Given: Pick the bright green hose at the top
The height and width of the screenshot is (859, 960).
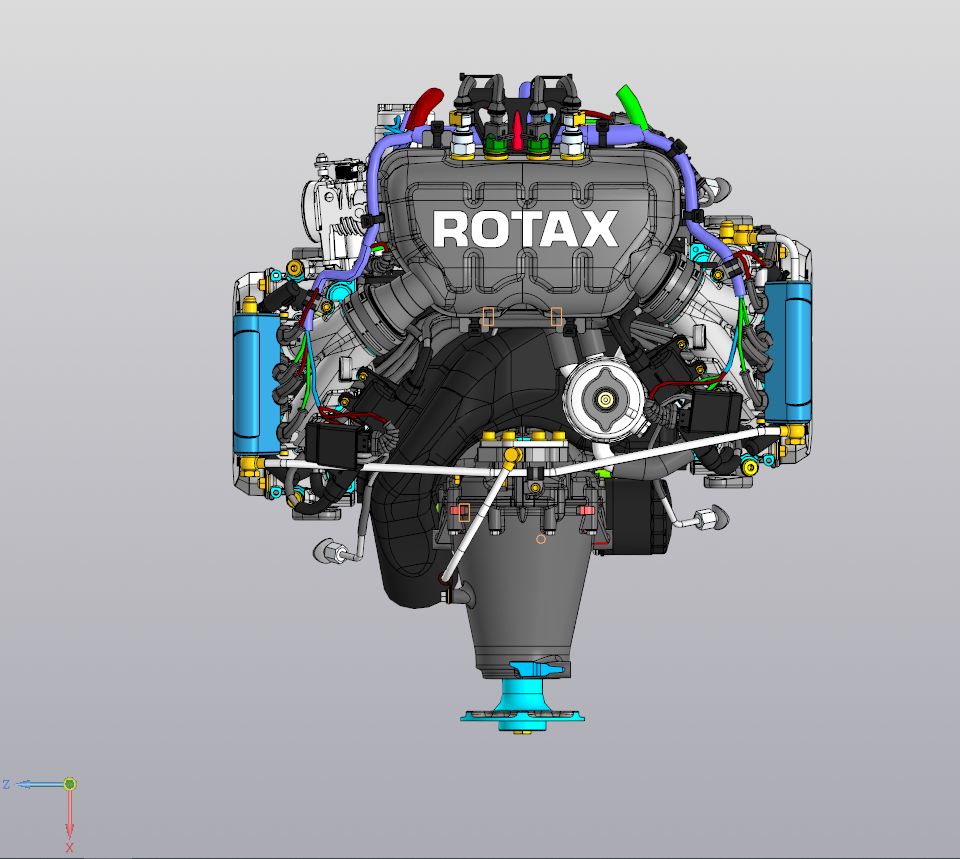Looking at the screenshot, I should (632, 107).
